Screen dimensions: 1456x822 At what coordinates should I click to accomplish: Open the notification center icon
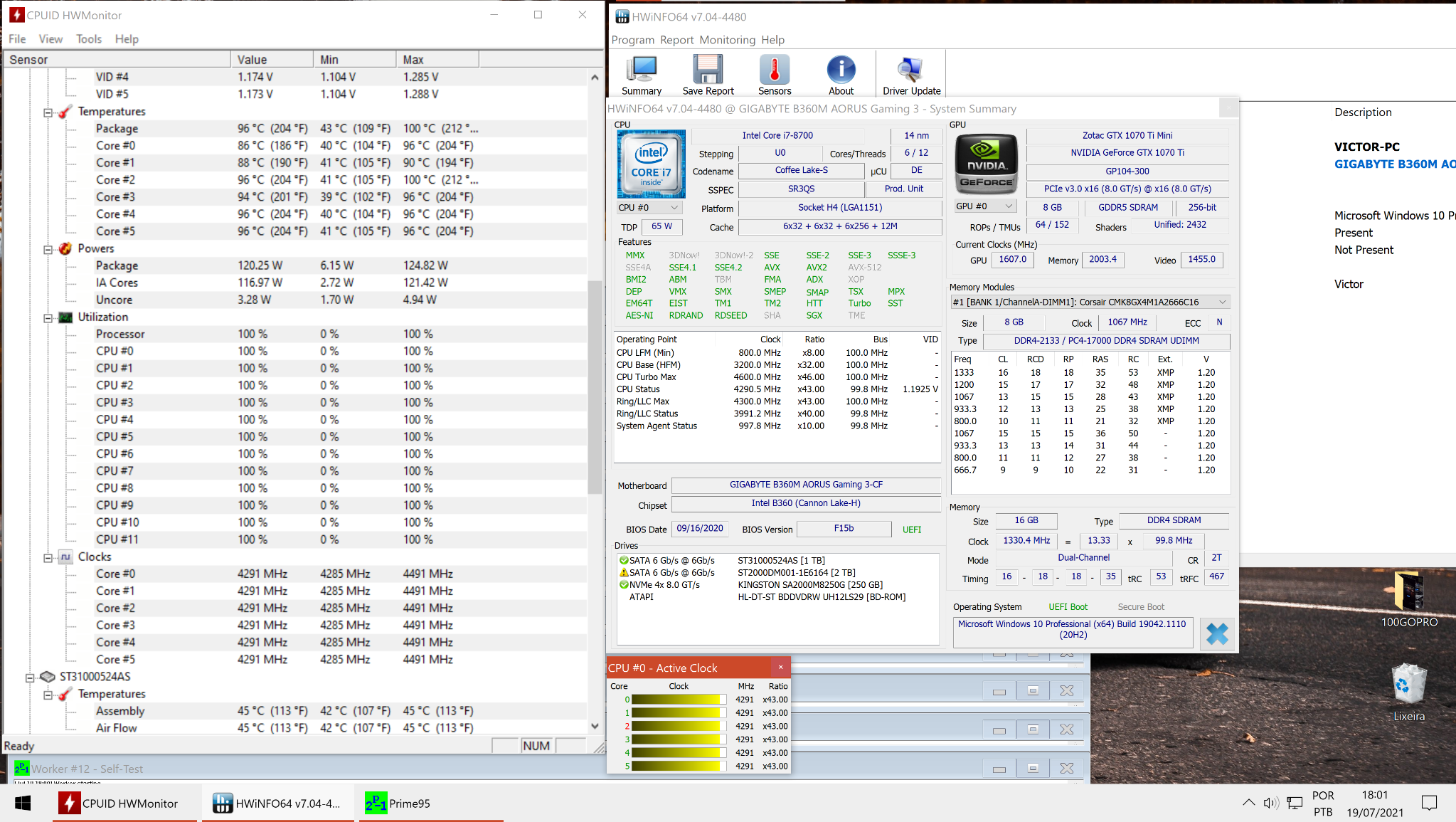1430,803
